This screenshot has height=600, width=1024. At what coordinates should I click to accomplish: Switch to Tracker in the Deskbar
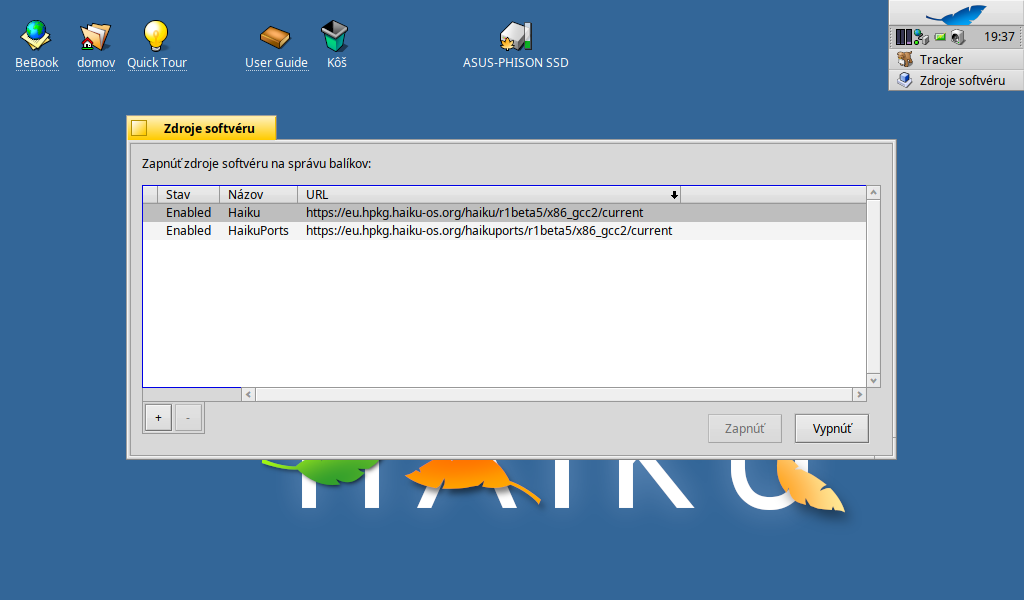(x=956, y=59)
